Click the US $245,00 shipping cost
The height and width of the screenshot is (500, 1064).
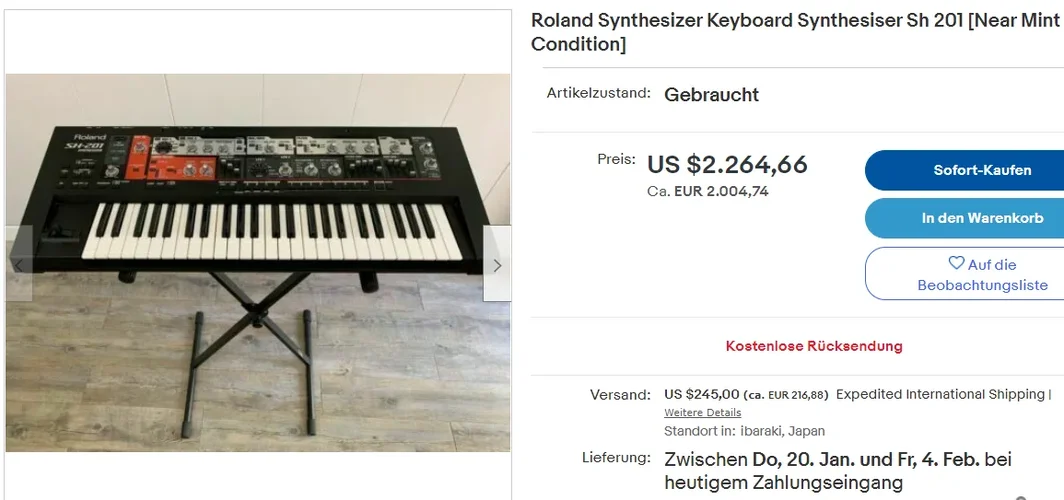[x=701, y=394]
